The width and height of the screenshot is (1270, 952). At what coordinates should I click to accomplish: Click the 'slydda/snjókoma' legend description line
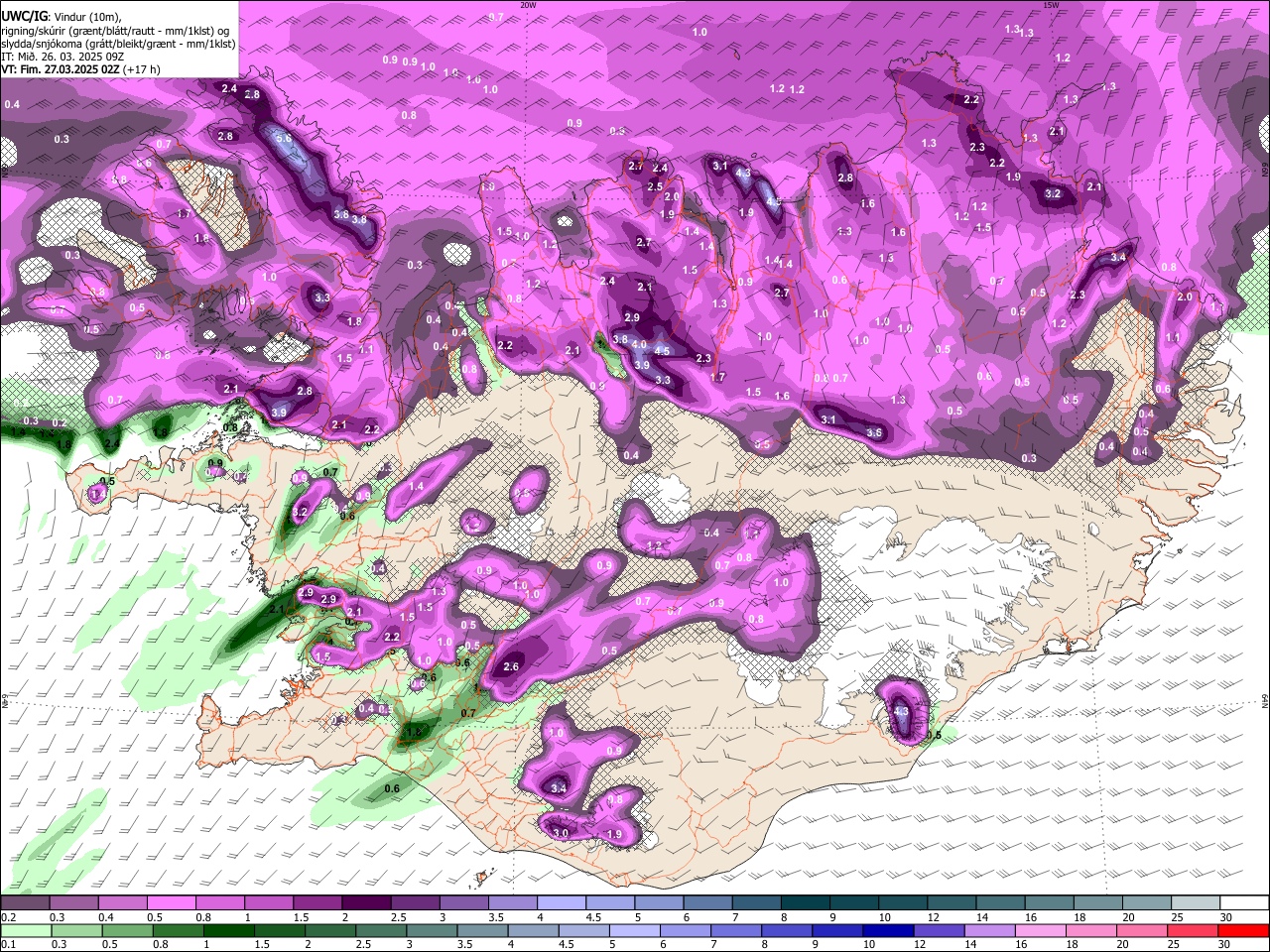(119, 44)
